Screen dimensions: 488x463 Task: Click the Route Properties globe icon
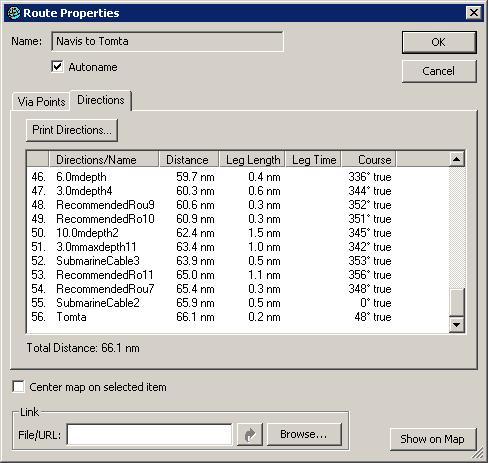[14, 13]
